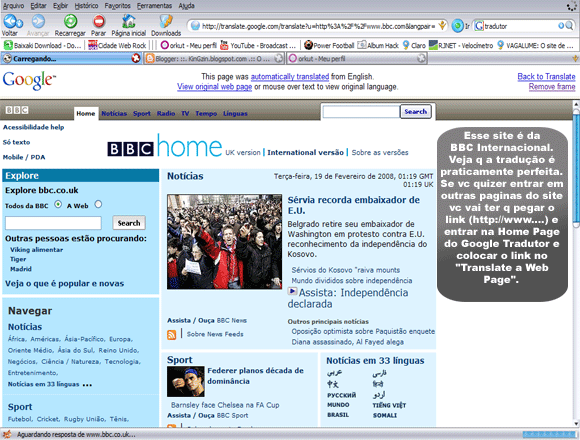Click the scrollbar down arrow
Screen dimensions: 580x440
[x=576, y=424]
